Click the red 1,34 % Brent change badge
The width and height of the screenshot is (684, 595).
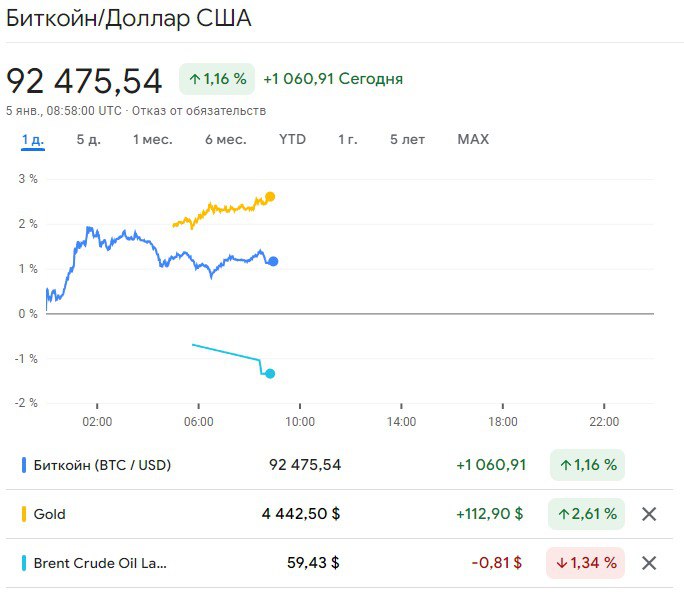(586, 563)
